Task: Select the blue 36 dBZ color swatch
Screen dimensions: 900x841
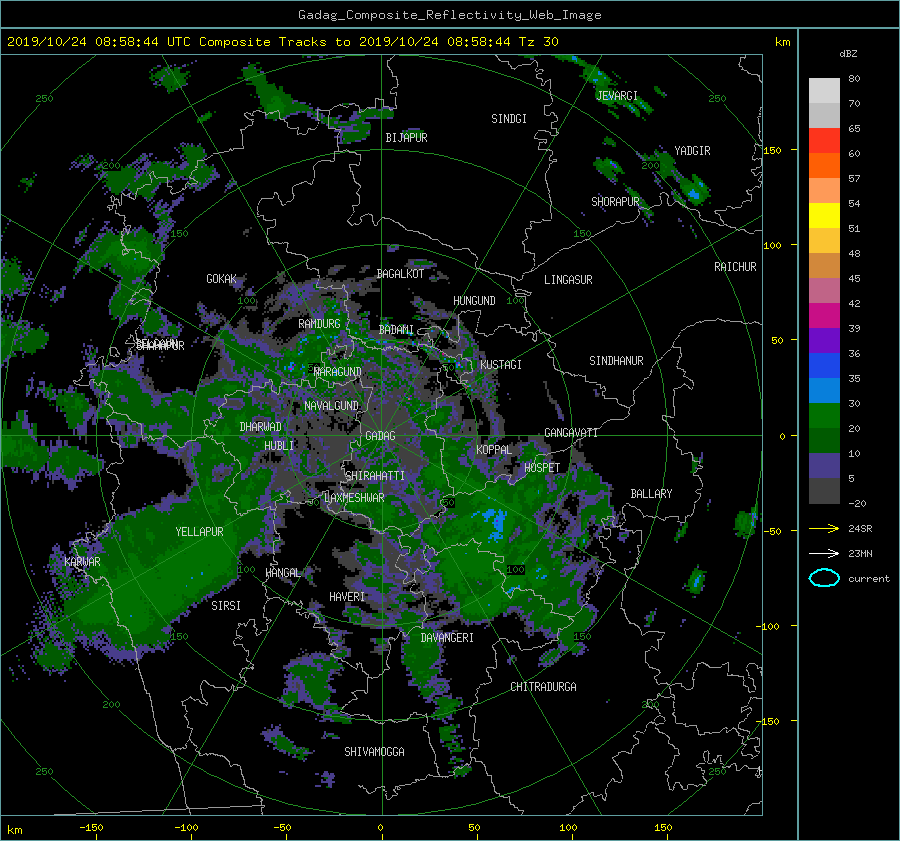Action: tap(824, 365)
